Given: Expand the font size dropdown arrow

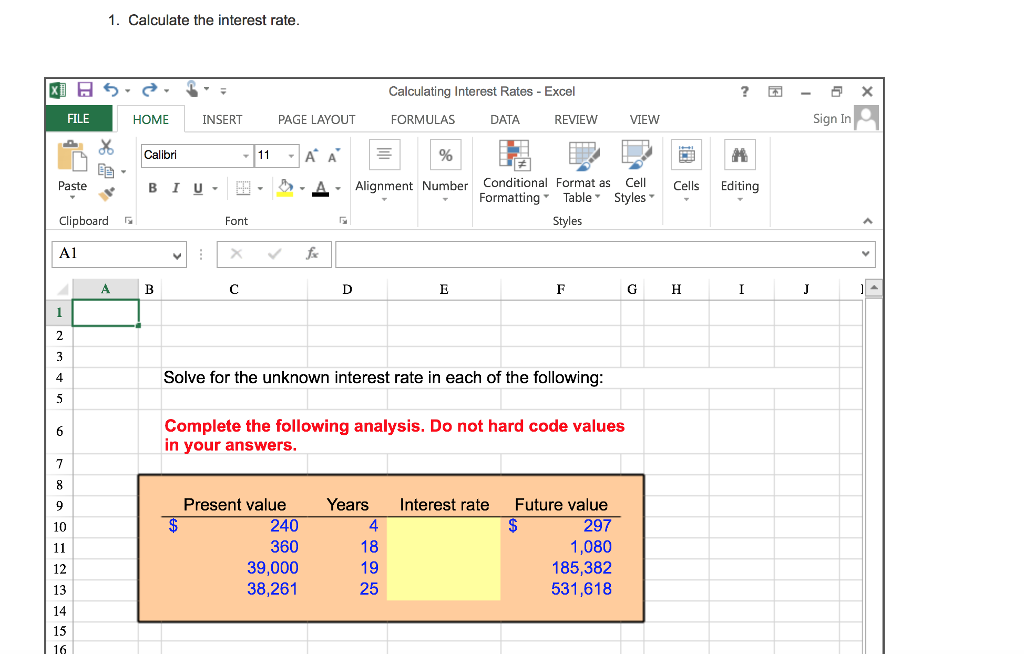Looking at the screenshot, I should pyautogui.click(x=292, y=155).
